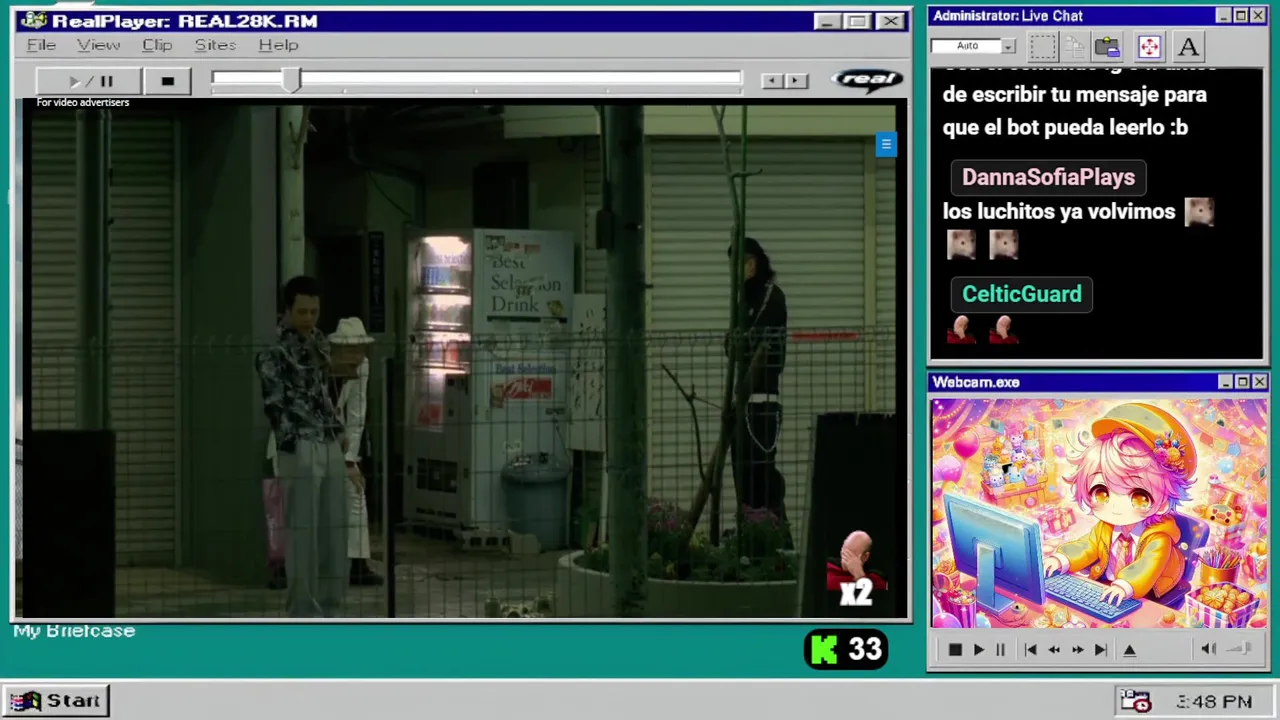The image size is (1280, 720).
Task: Click the scheduler tray icon in taskbar
Action: tap(1135, 702)
